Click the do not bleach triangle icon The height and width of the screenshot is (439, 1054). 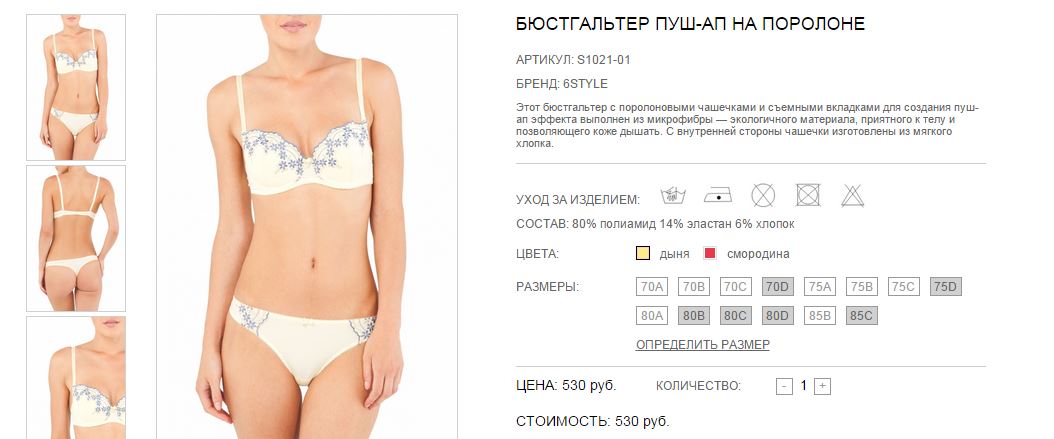(x=852, y=196)
